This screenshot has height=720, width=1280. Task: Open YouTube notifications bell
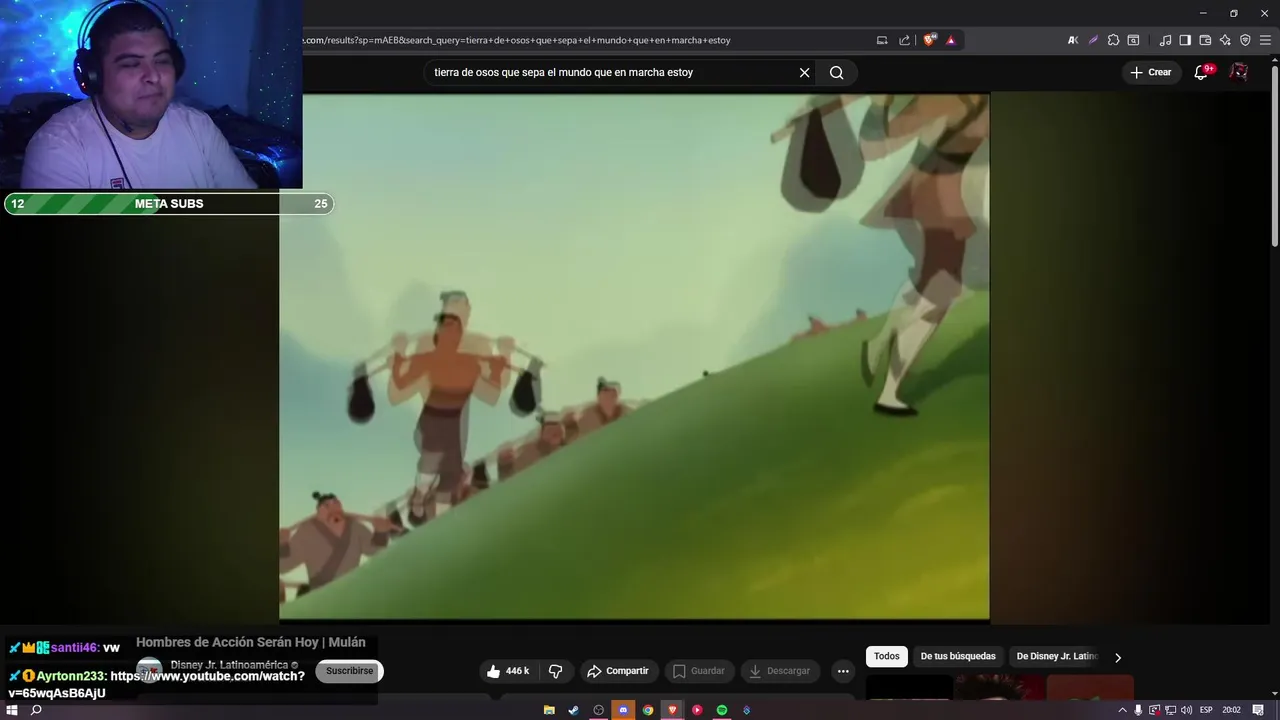pos(1202,72)
